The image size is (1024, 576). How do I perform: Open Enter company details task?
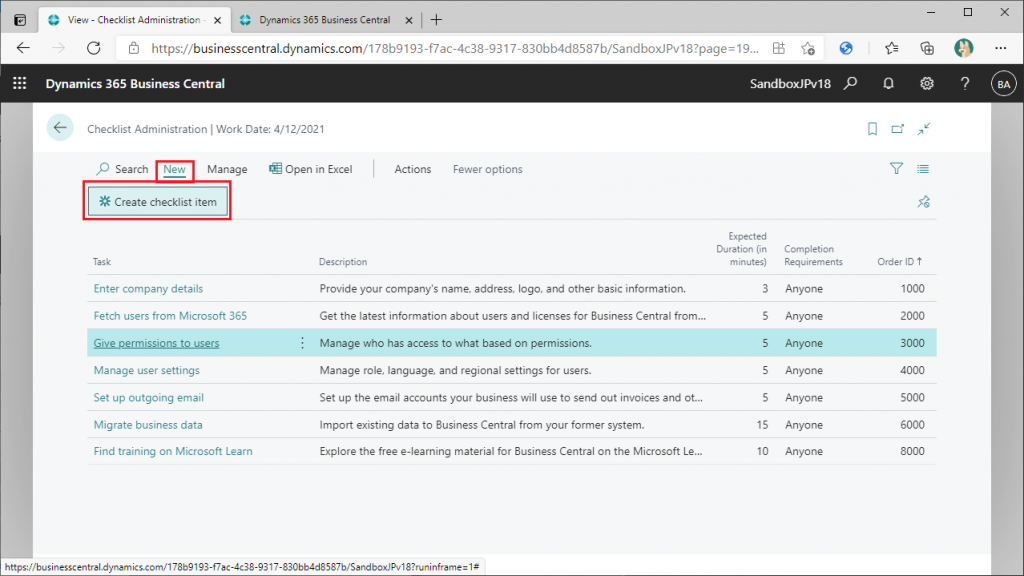tap(148, 289)
